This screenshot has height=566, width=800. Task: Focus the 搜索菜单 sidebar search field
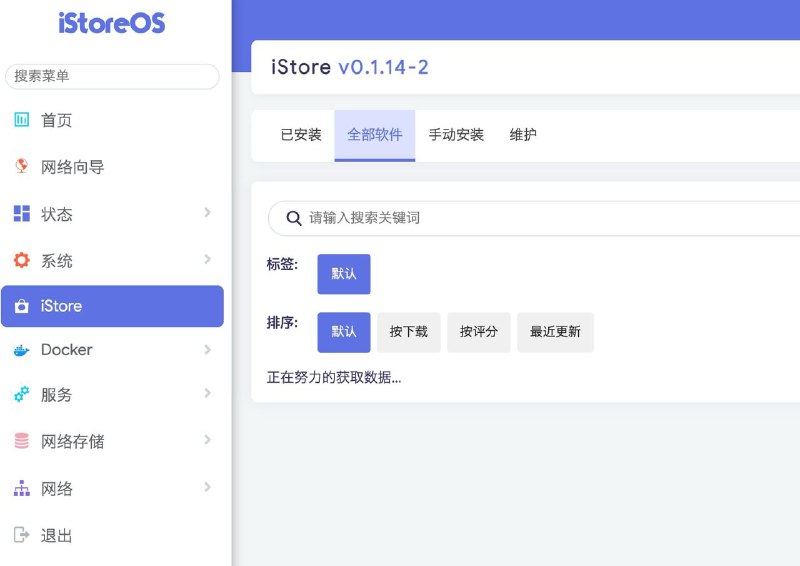click(112, 77)
